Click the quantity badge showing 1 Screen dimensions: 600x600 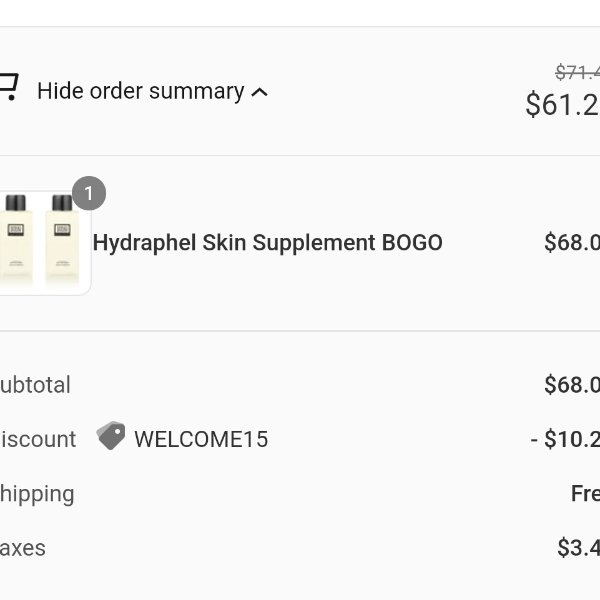pos(89,193)
